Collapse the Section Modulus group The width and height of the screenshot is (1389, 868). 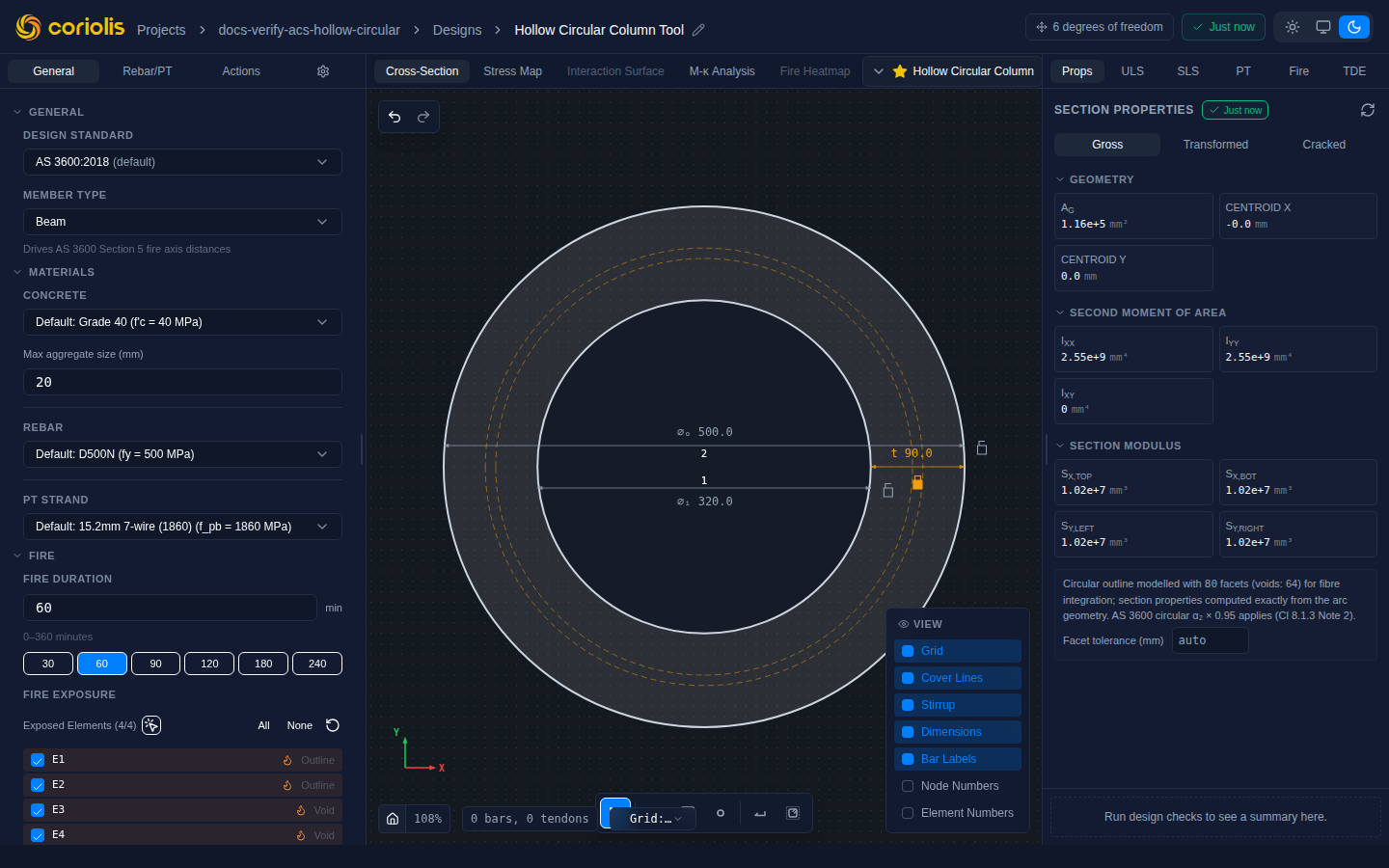pos(1117,446)
